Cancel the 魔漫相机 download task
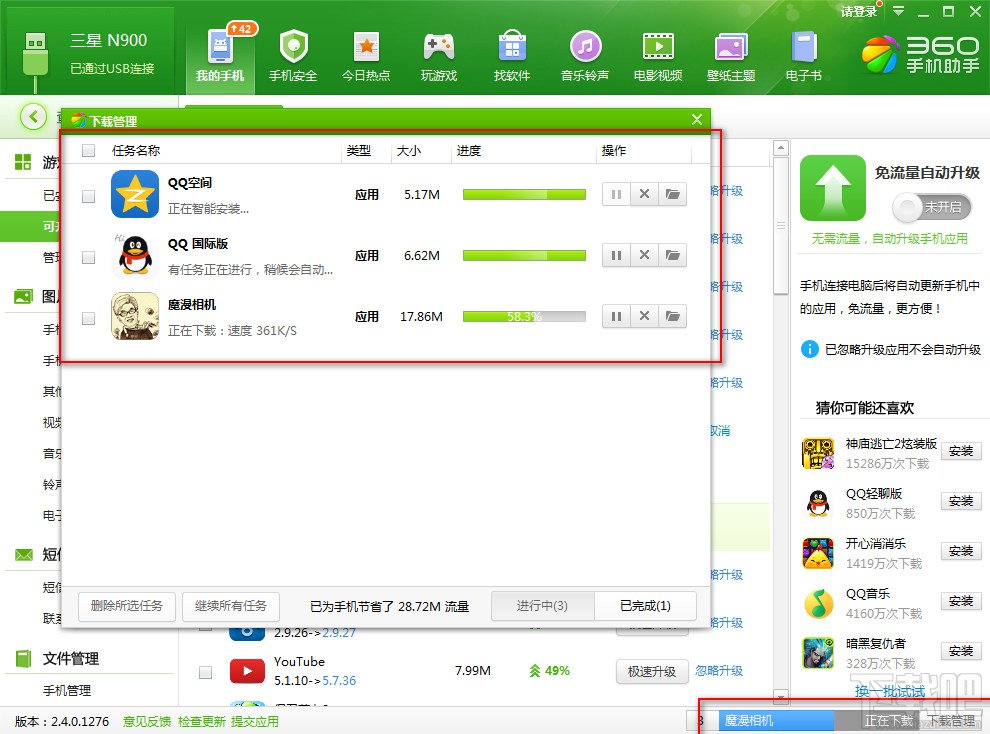The width and height of the screenshot is (990, 734). click(x=644, y=316)
